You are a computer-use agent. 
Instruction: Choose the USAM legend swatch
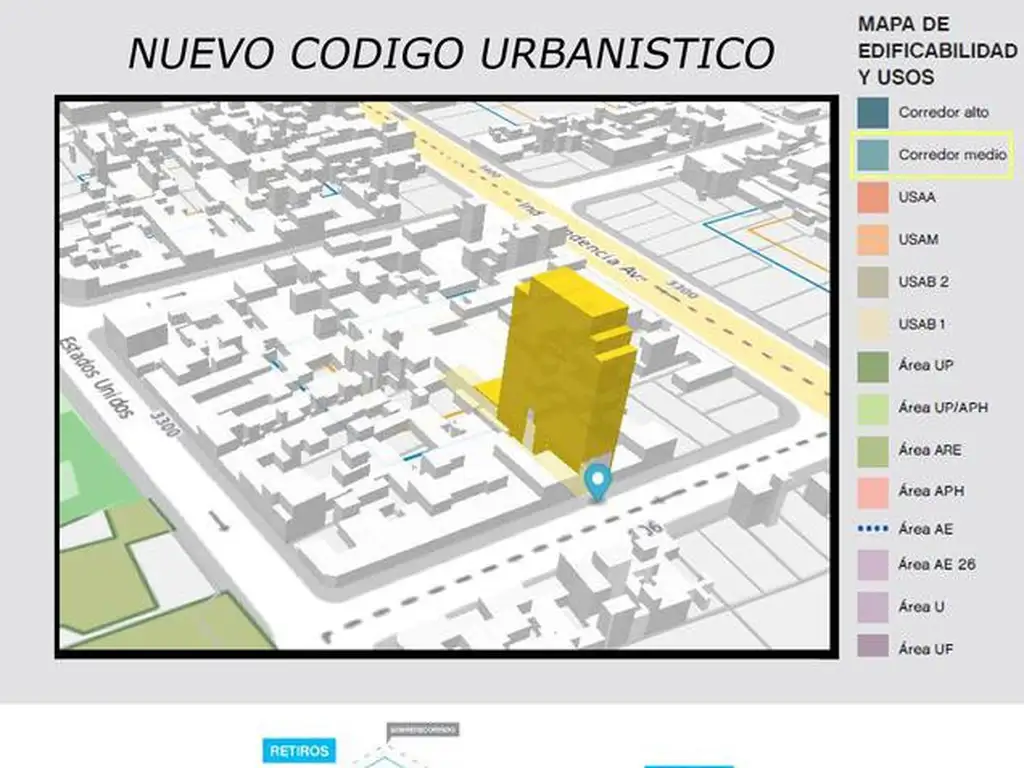point(873,240)
